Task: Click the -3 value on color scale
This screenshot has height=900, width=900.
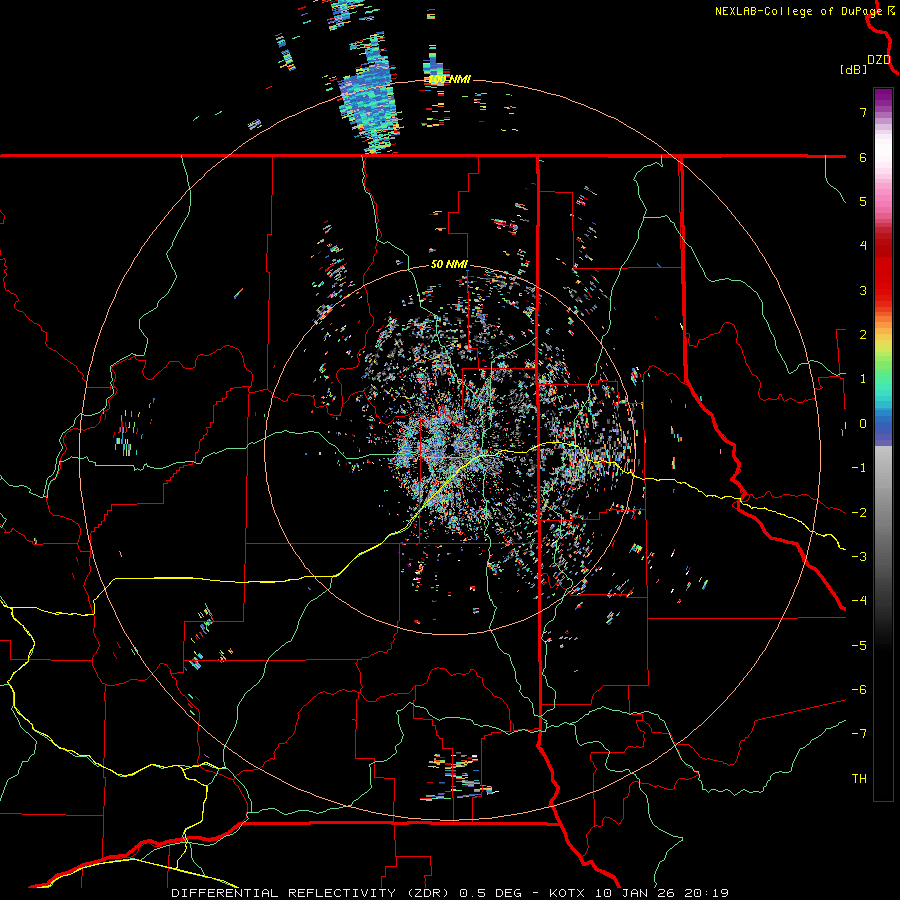Action: click(x=859, y=557)
